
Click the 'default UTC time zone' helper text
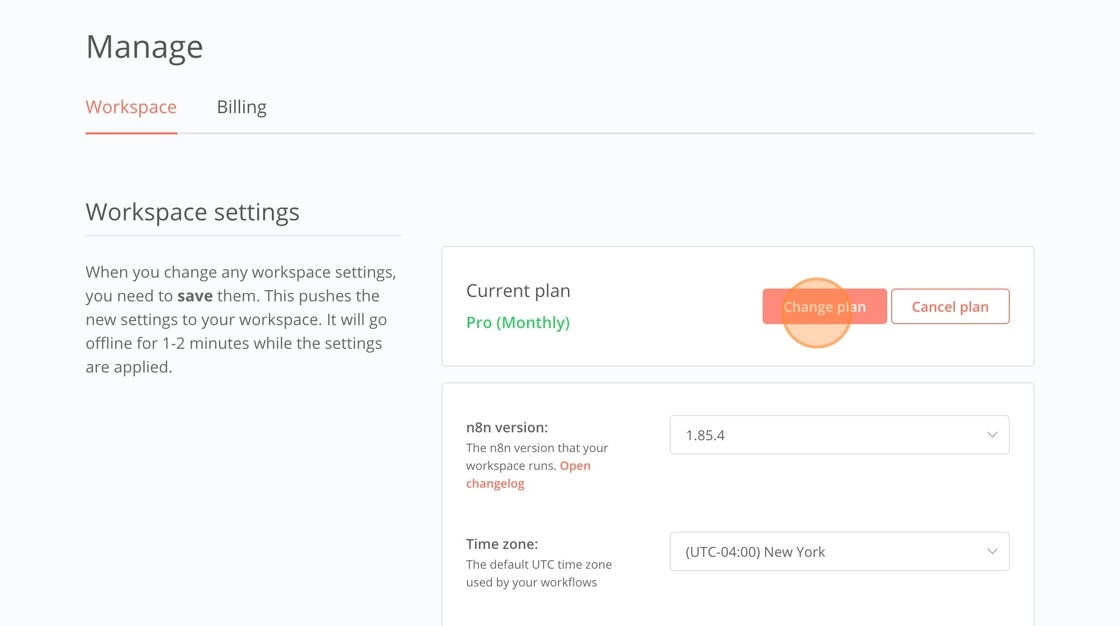tap(538, 573)
